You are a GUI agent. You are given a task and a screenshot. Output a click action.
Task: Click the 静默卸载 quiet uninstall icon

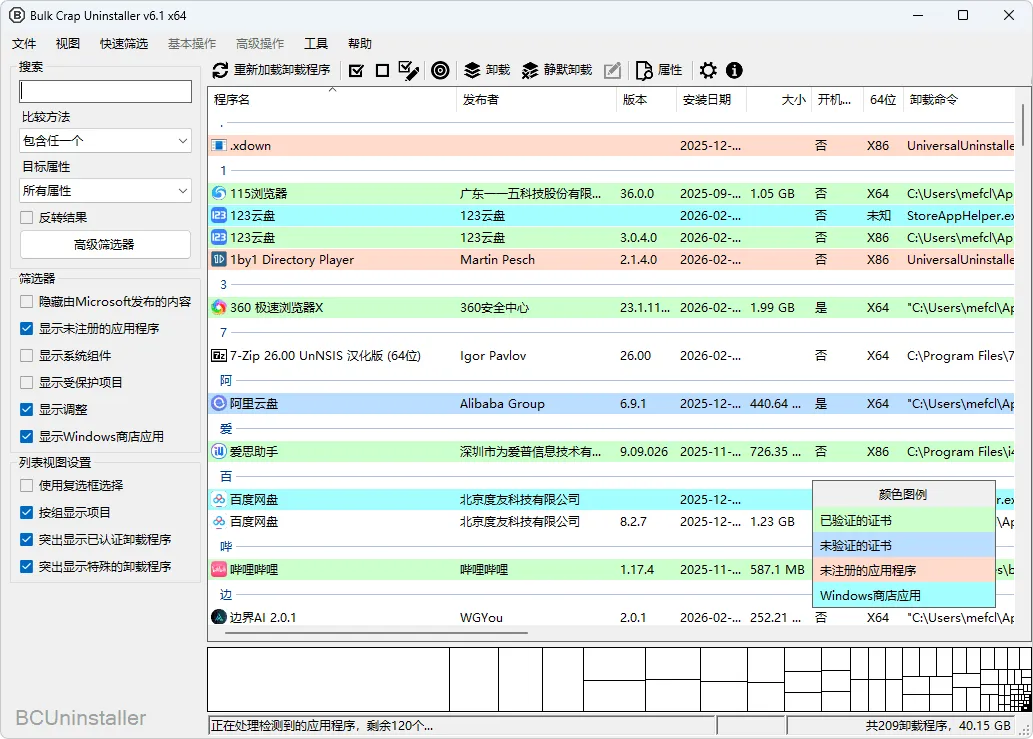pos(530,70)
